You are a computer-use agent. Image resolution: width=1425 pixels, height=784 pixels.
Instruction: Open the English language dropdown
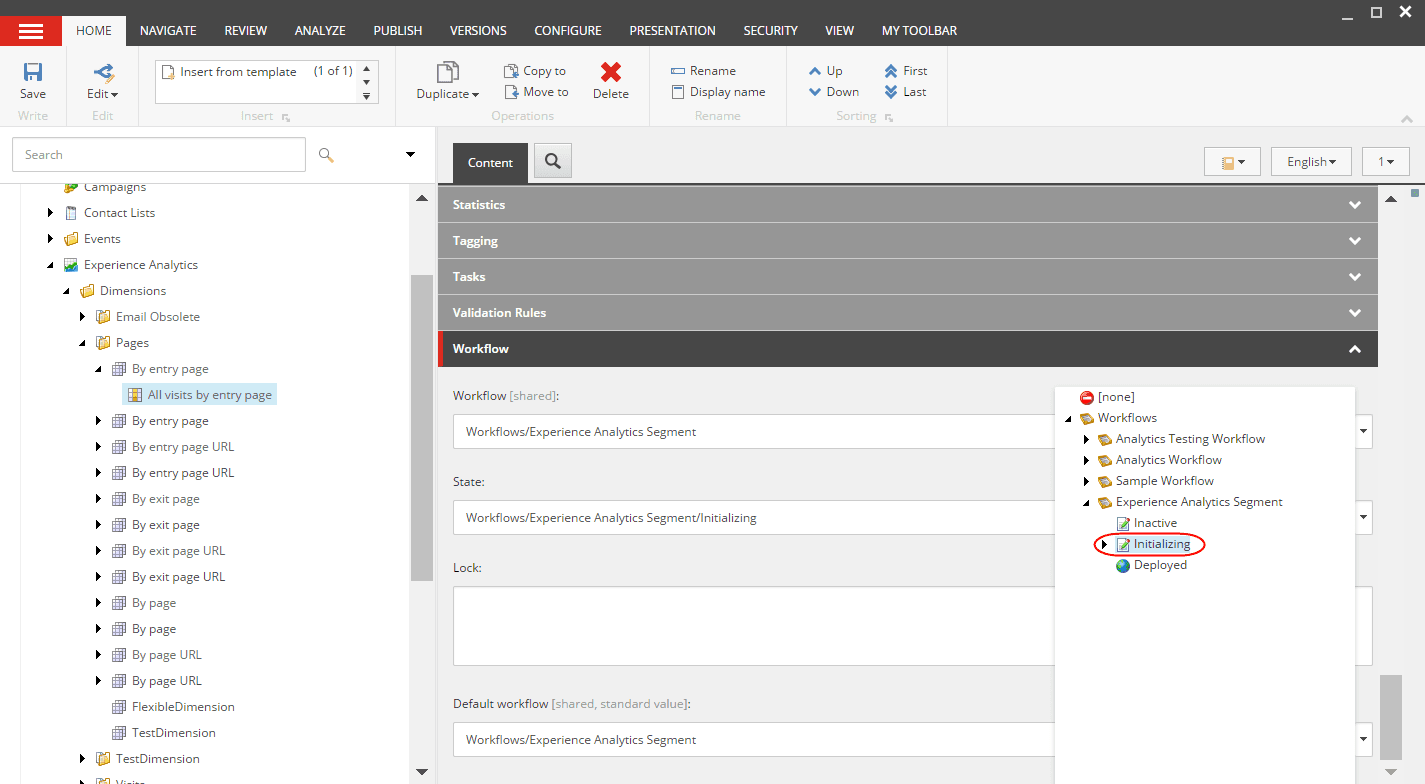coord(1311,162)
